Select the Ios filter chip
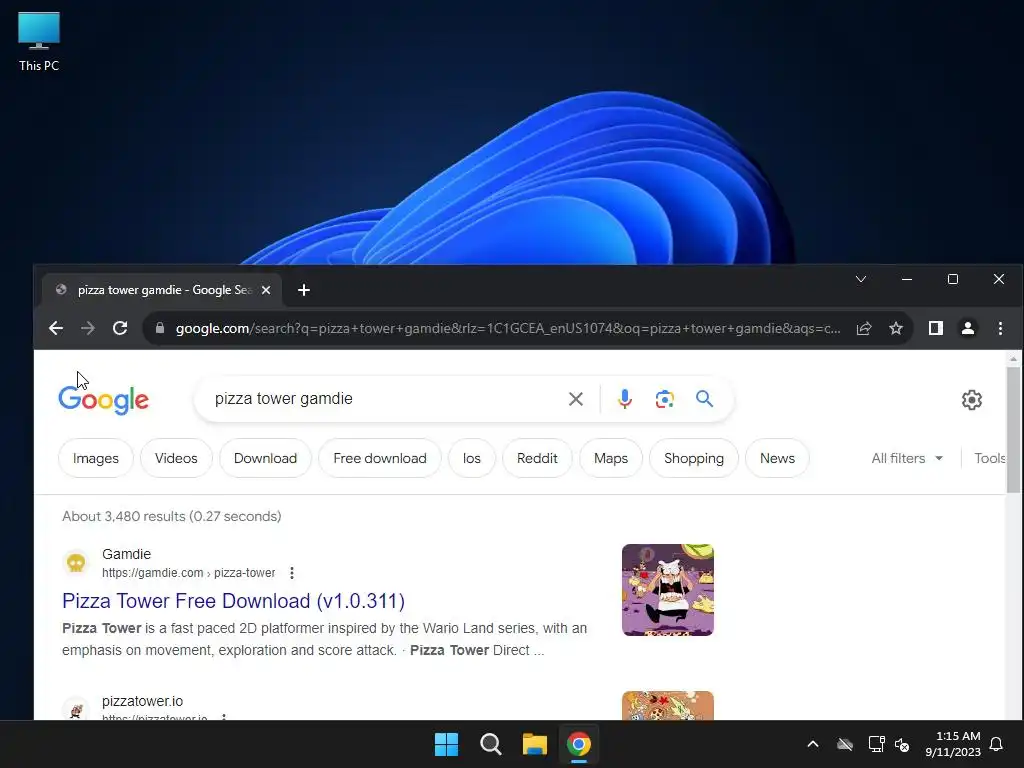Image resolution: width=1024 pixels, height=768 pixels. coord(472,458)
